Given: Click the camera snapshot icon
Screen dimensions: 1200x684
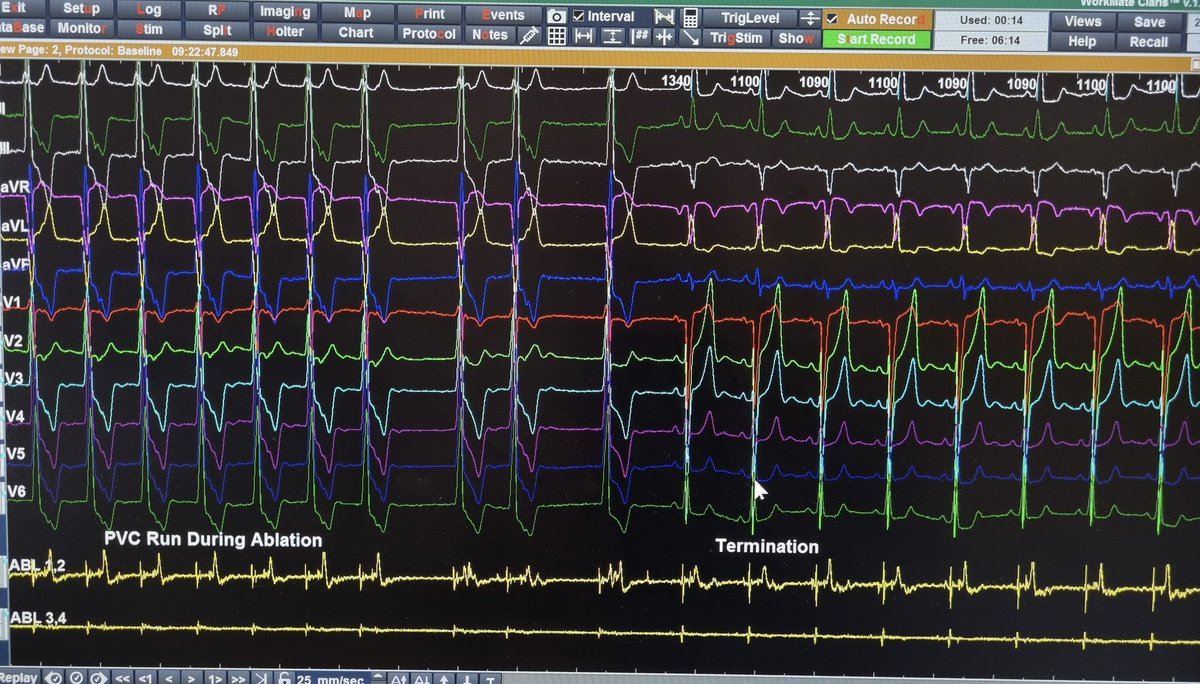Looking at the screenshot, I should 557,17.
